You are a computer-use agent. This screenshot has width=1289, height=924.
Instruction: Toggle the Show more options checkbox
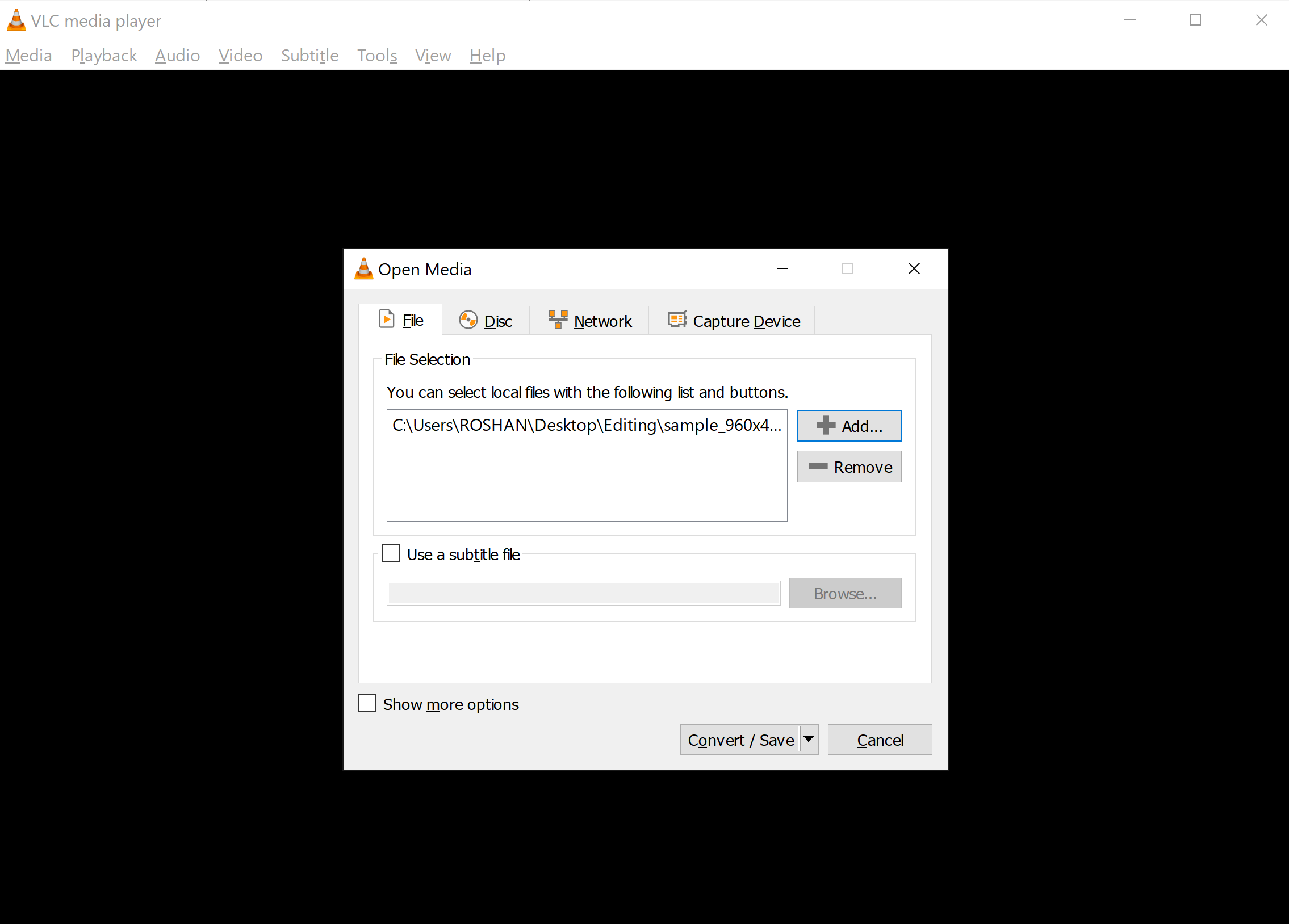[x=368, y=704]
